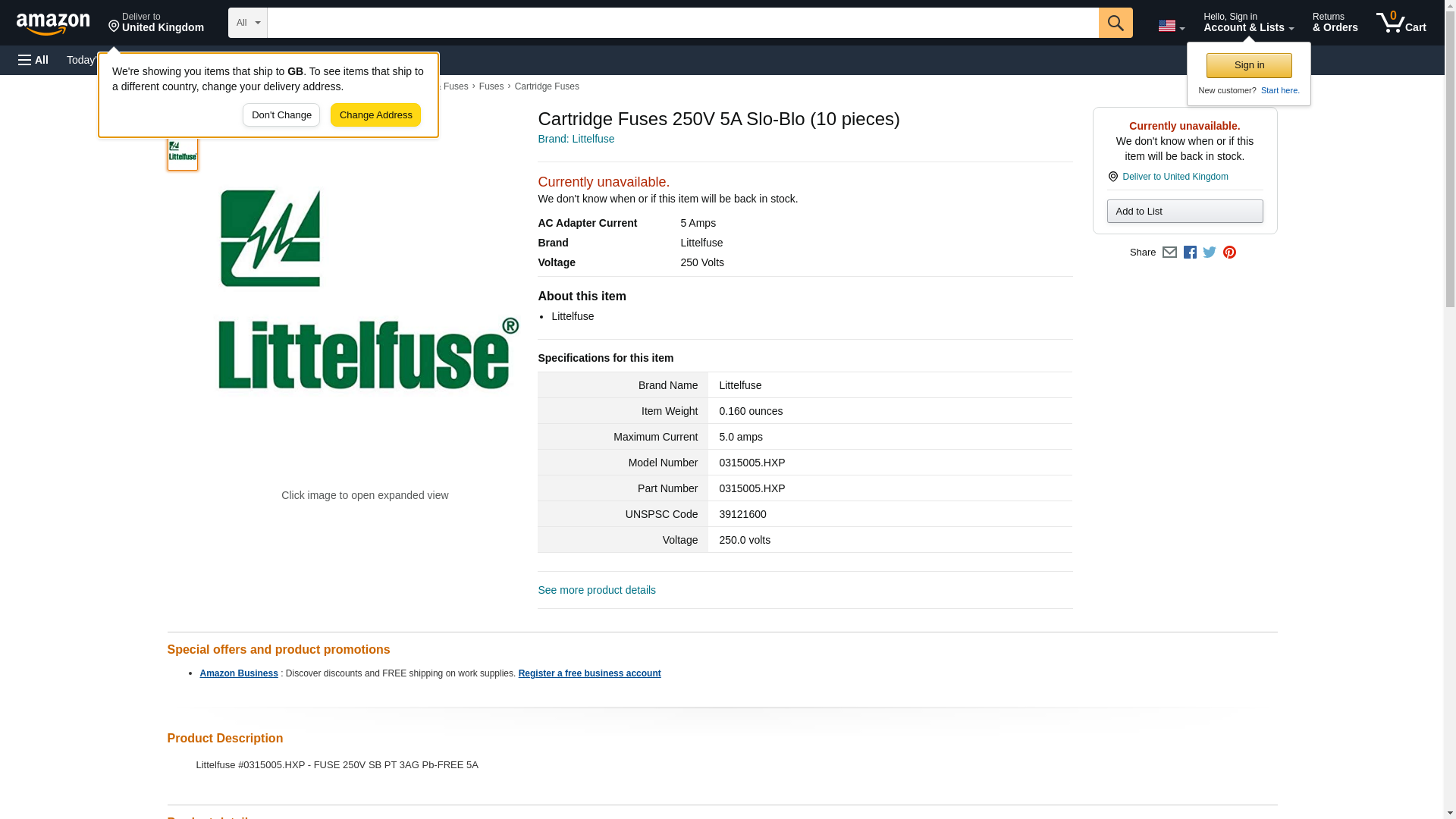Open the All hamburger menu
Screen dimensions: 1456x819
(x=33, y=60)
